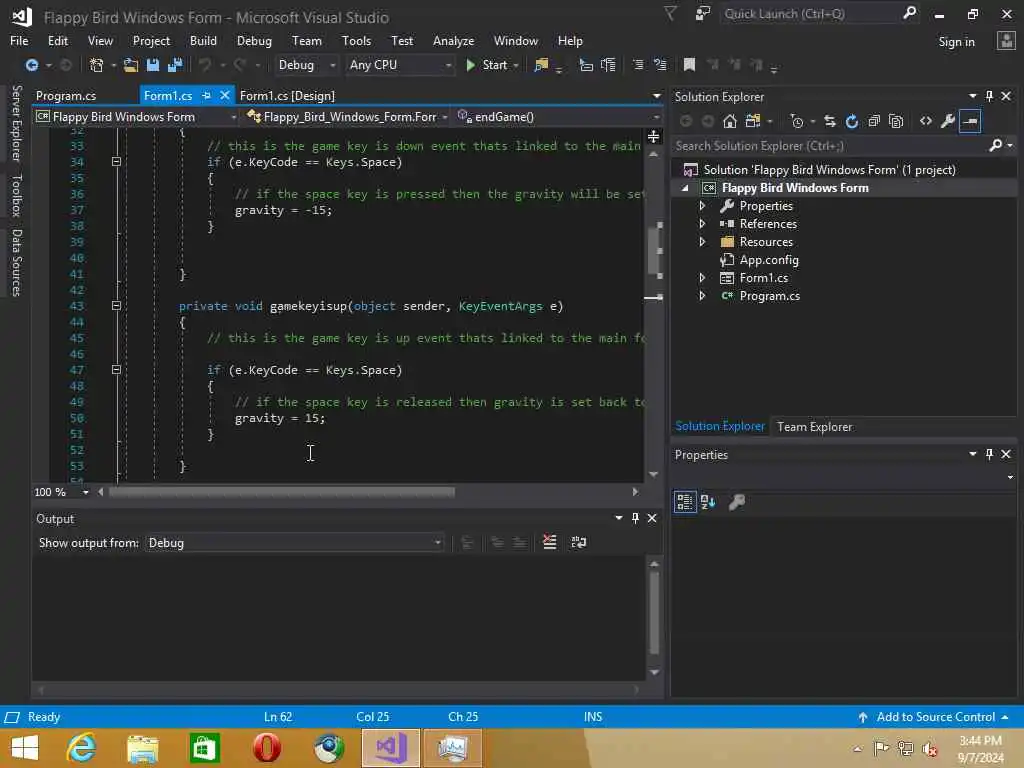Click the green Start debugging arrow
Viewport: 1024px width, 768px height.
tap(470, 65)
